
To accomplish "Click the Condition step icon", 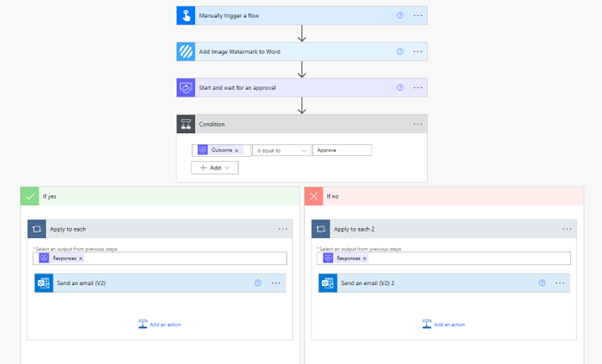I will pos(186,124).
